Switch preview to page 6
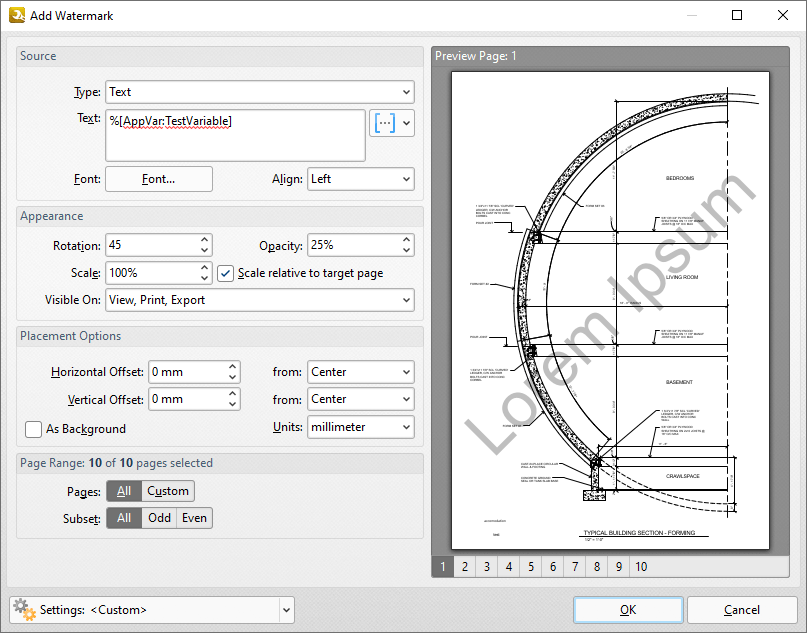Image resolution: width=807 pixels, height=633 pixels. [553, 567]
